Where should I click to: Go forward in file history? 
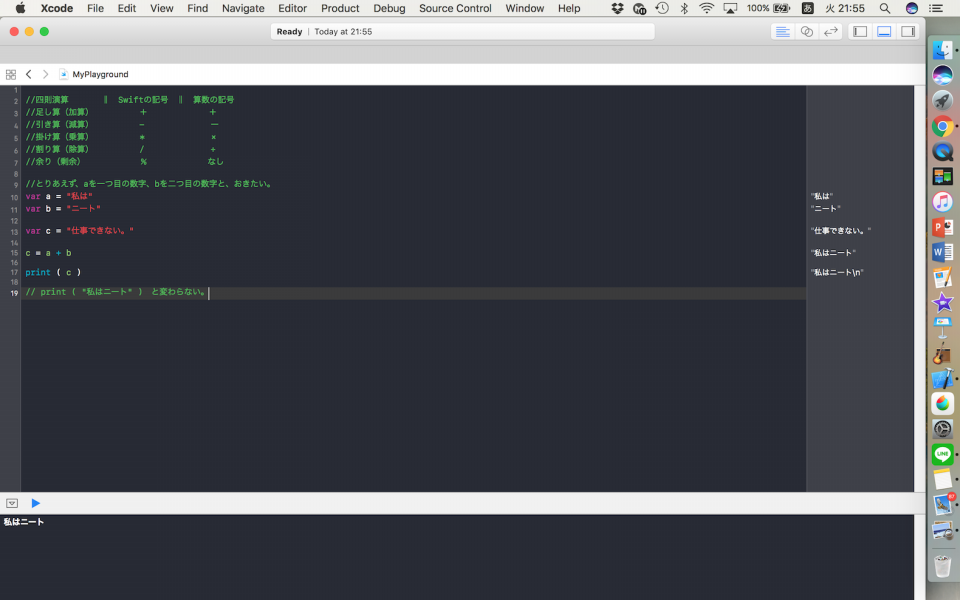pos(45,74)
